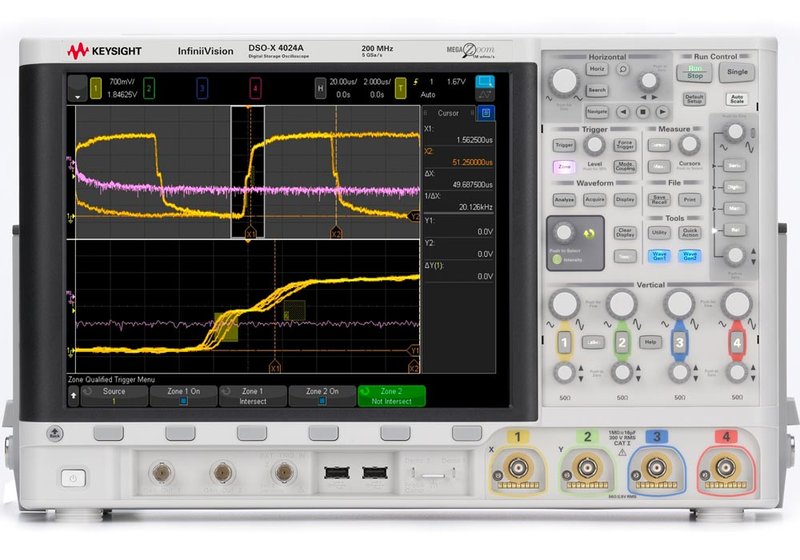This screenshot has height=560, width=800.
Task: Tap the X1 cursor marker in upper waveform
Action: pos(251,233)
